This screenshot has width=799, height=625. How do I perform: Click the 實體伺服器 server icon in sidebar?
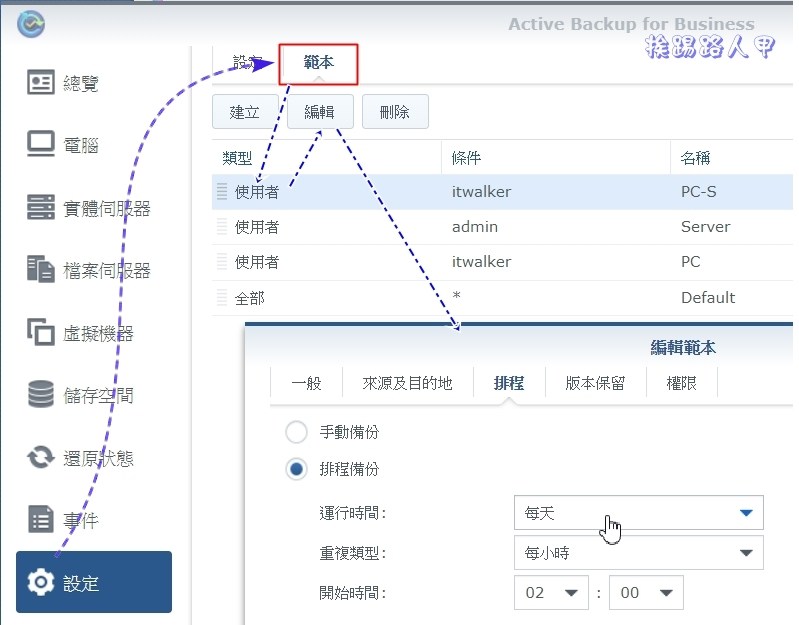[41, 207]
